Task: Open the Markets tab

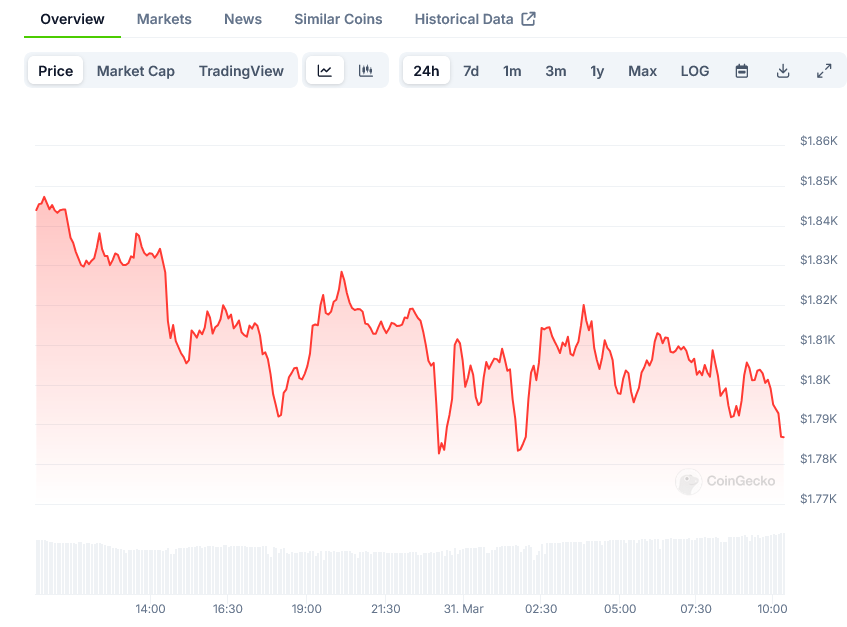Action: tap(164, 19)
